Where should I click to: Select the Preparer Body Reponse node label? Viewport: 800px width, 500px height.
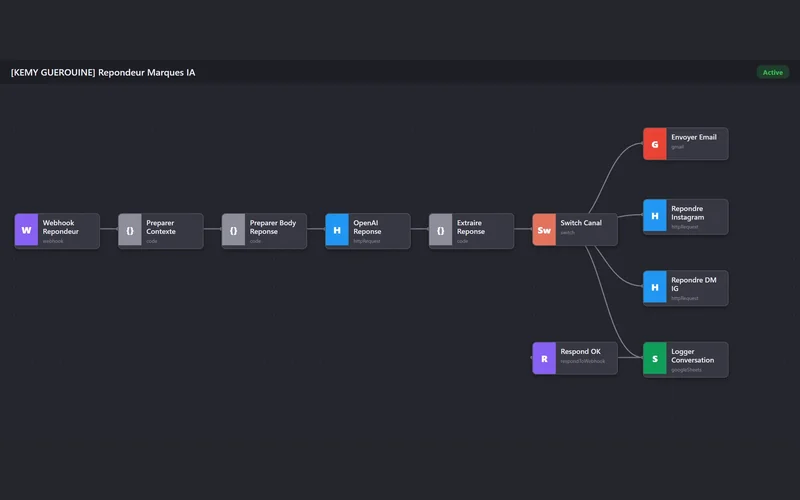point(273,227)
